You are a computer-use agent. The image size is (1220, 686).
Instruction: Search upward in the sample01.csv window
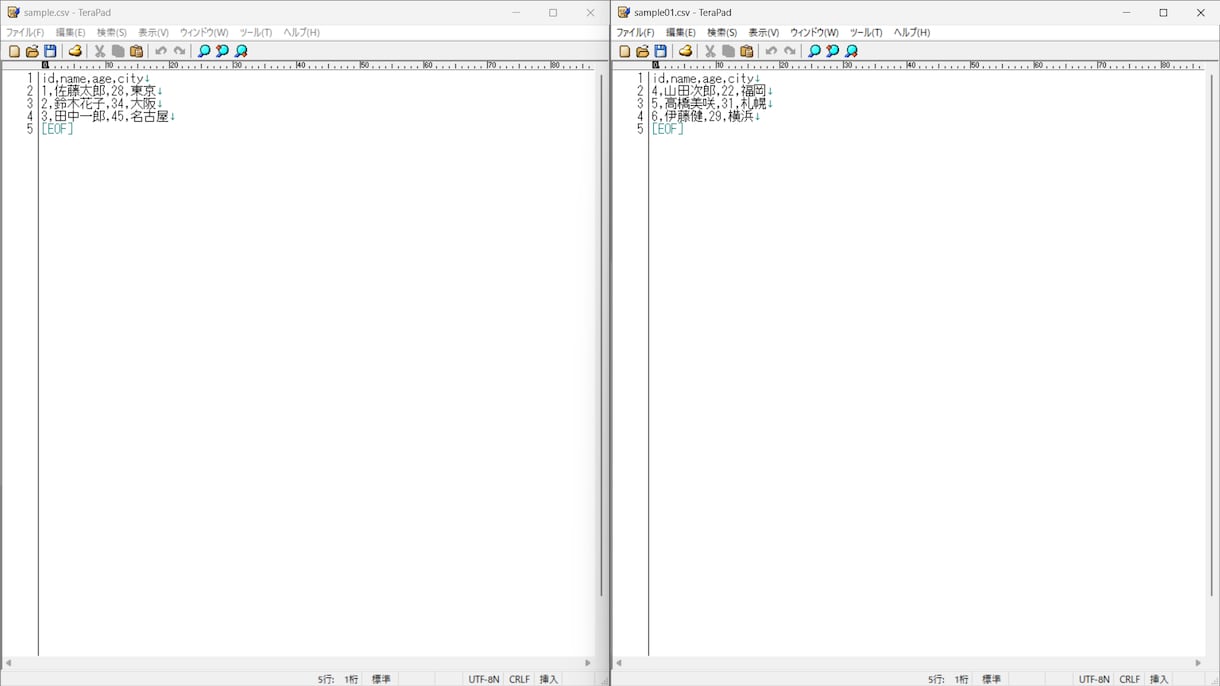832,51
